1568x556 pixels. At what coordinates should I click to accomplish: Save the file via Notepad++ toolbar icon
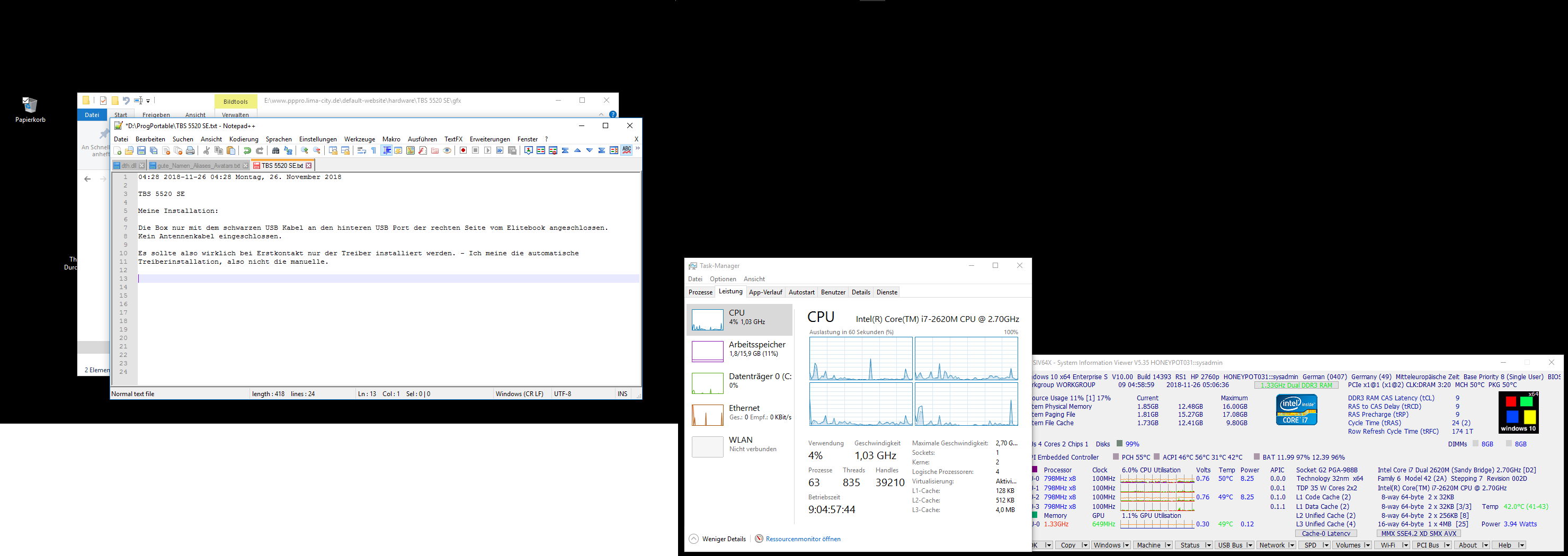click(142, 150)
